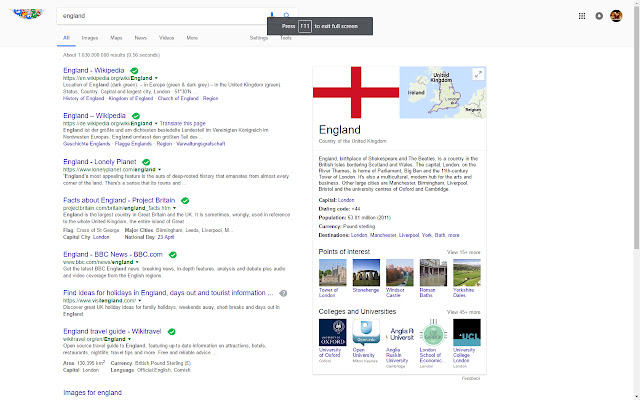Open the Open University logo
Viewport: 640px width, 400px height.
click(366, 332)
